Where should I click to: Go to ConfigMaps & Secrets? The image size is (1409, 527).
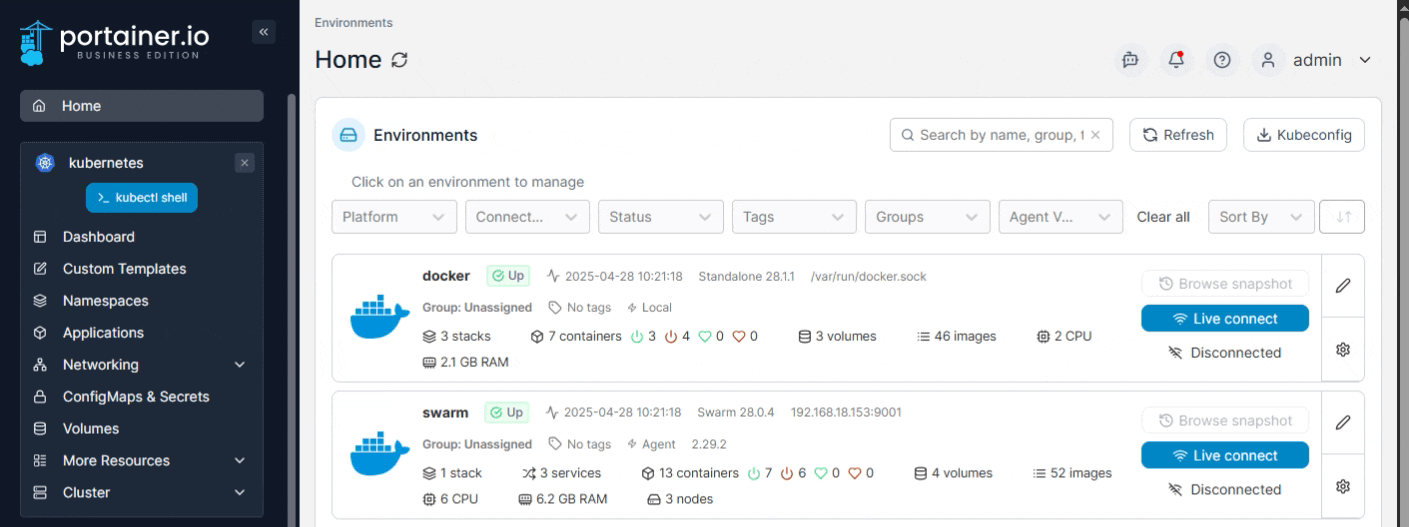pos(136,397)
